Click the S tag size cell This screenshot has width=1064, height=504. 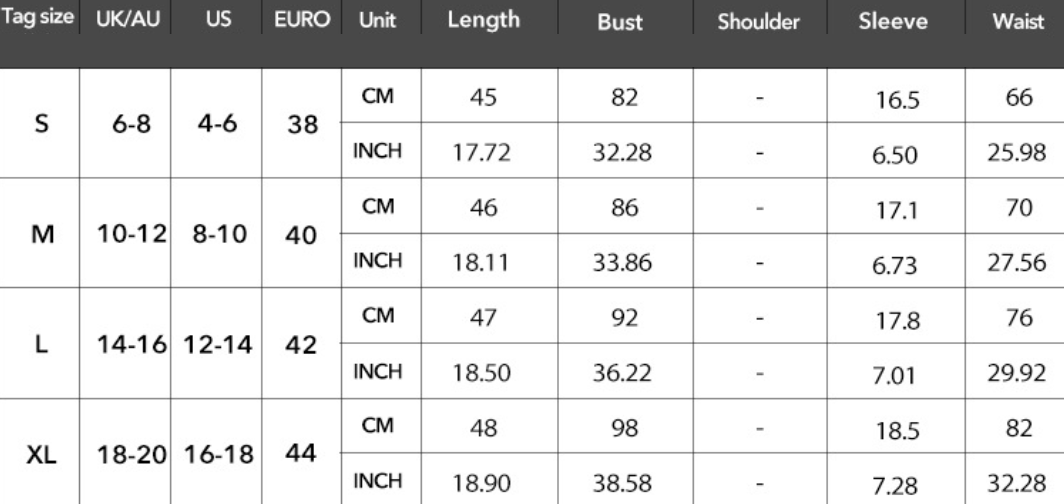pyautogui.click(x=41, y=124)
